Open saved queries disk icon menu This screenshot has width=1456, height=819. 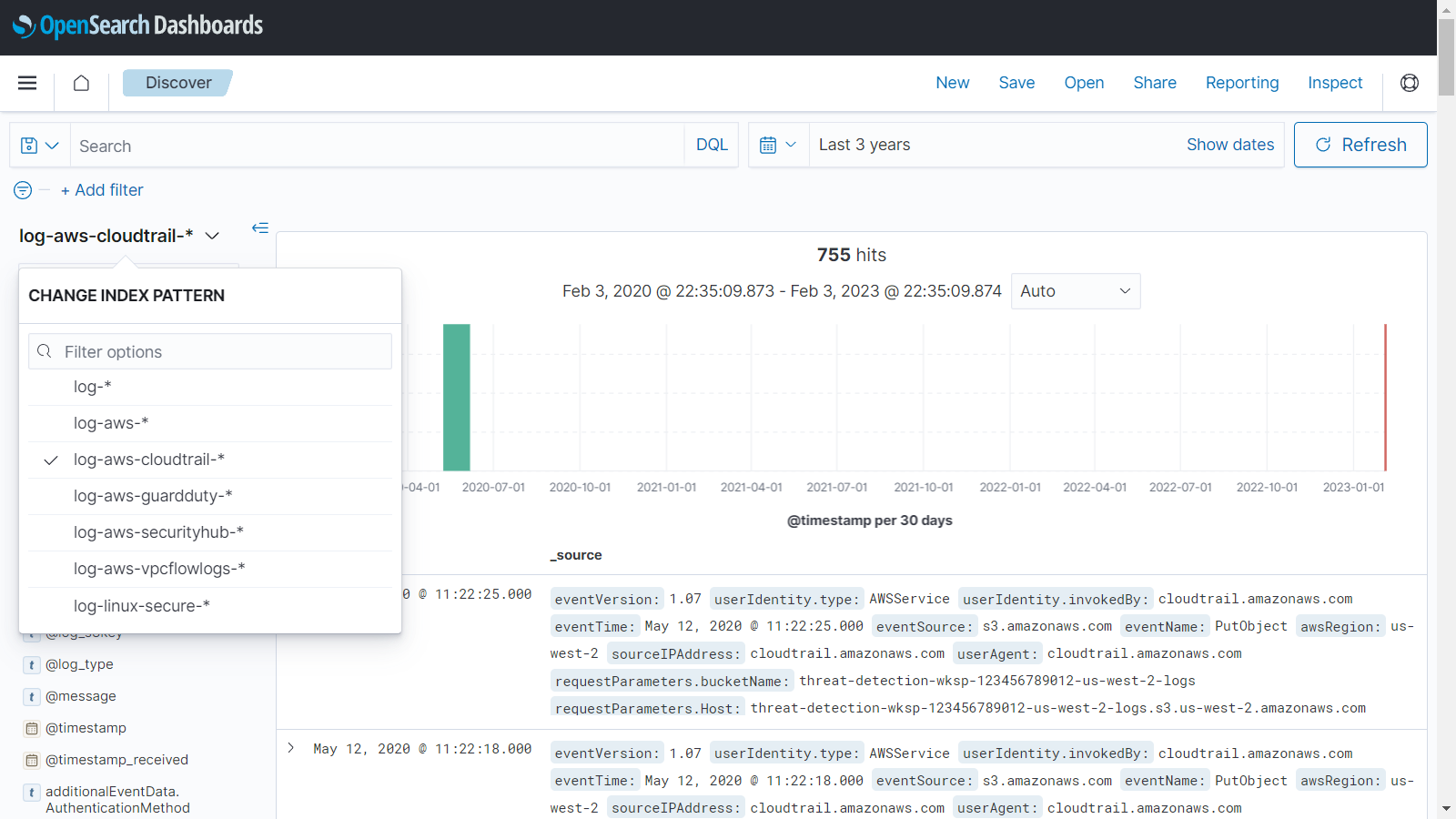39,146
